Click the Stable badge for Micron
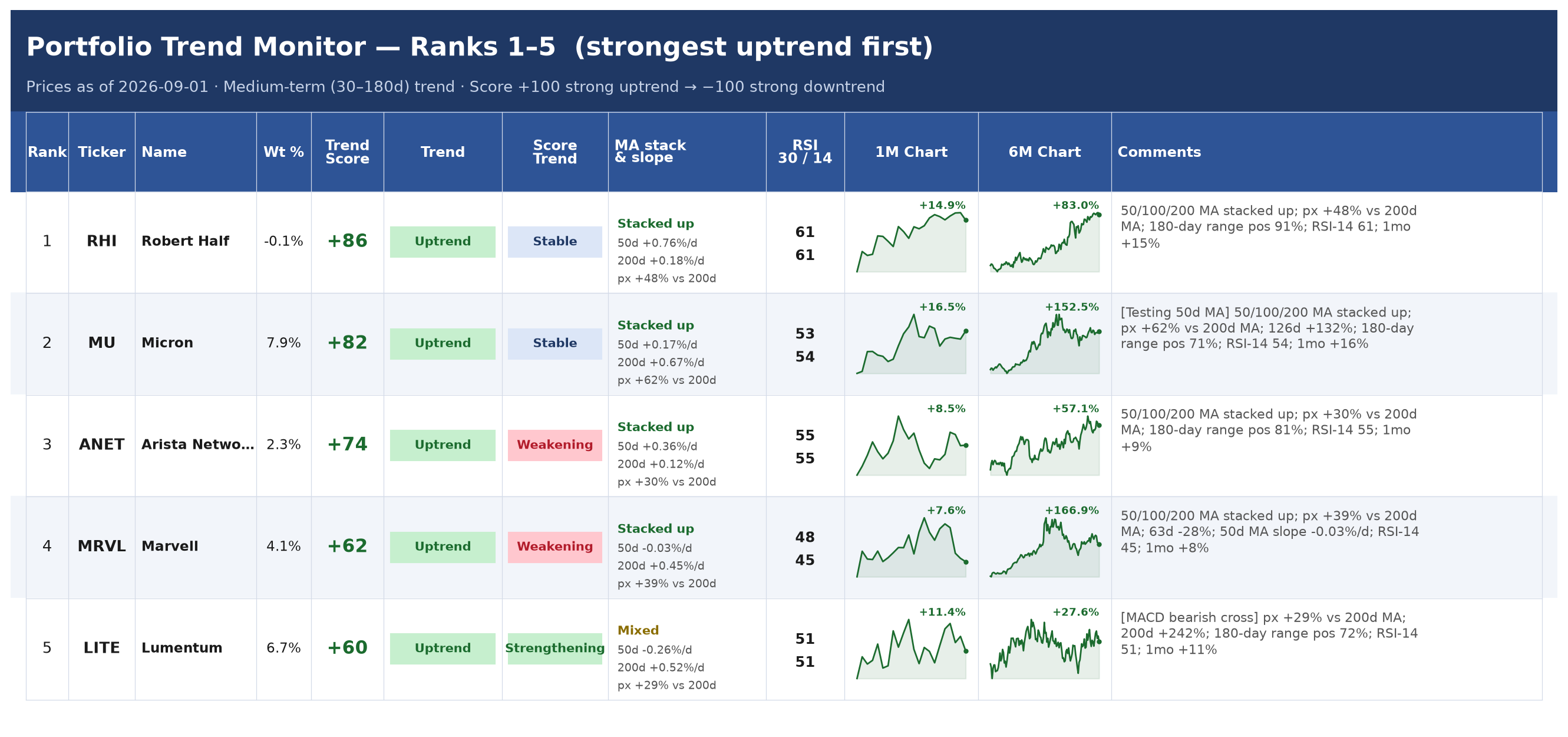The width and height of the screenshot is (1568, 737). coord(554,344)
